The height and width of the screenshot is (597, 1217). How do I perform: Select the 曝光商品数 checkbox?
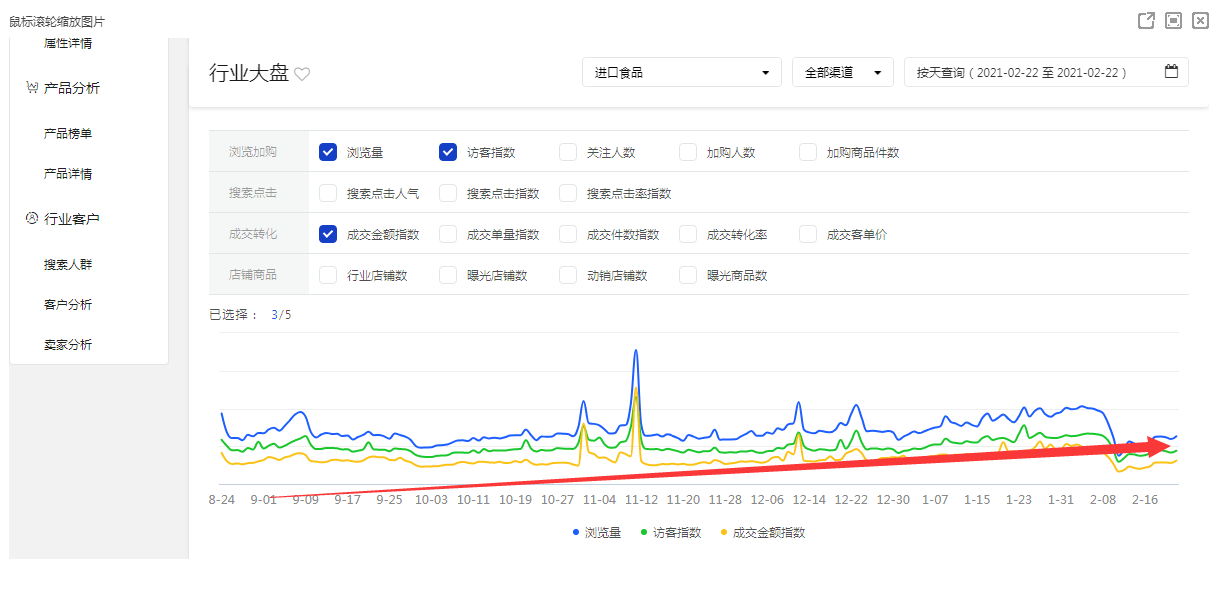pyautogui.click(x=688, y=275)
